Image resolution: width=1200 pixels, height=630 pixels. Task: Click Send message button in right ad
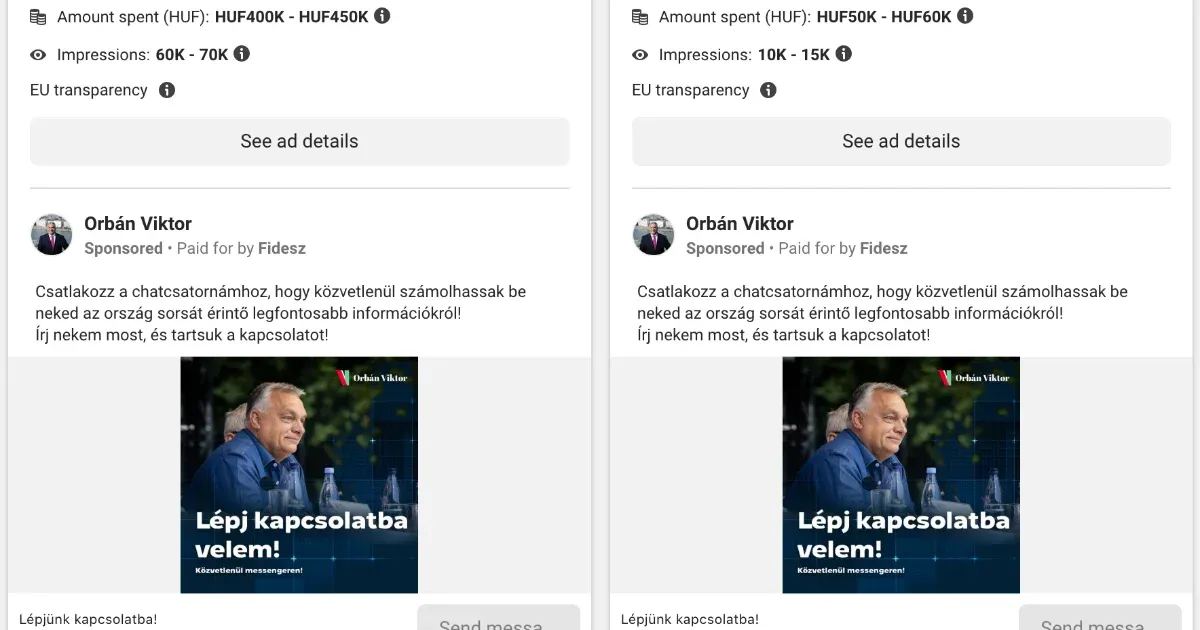(x=1100, y=617)
